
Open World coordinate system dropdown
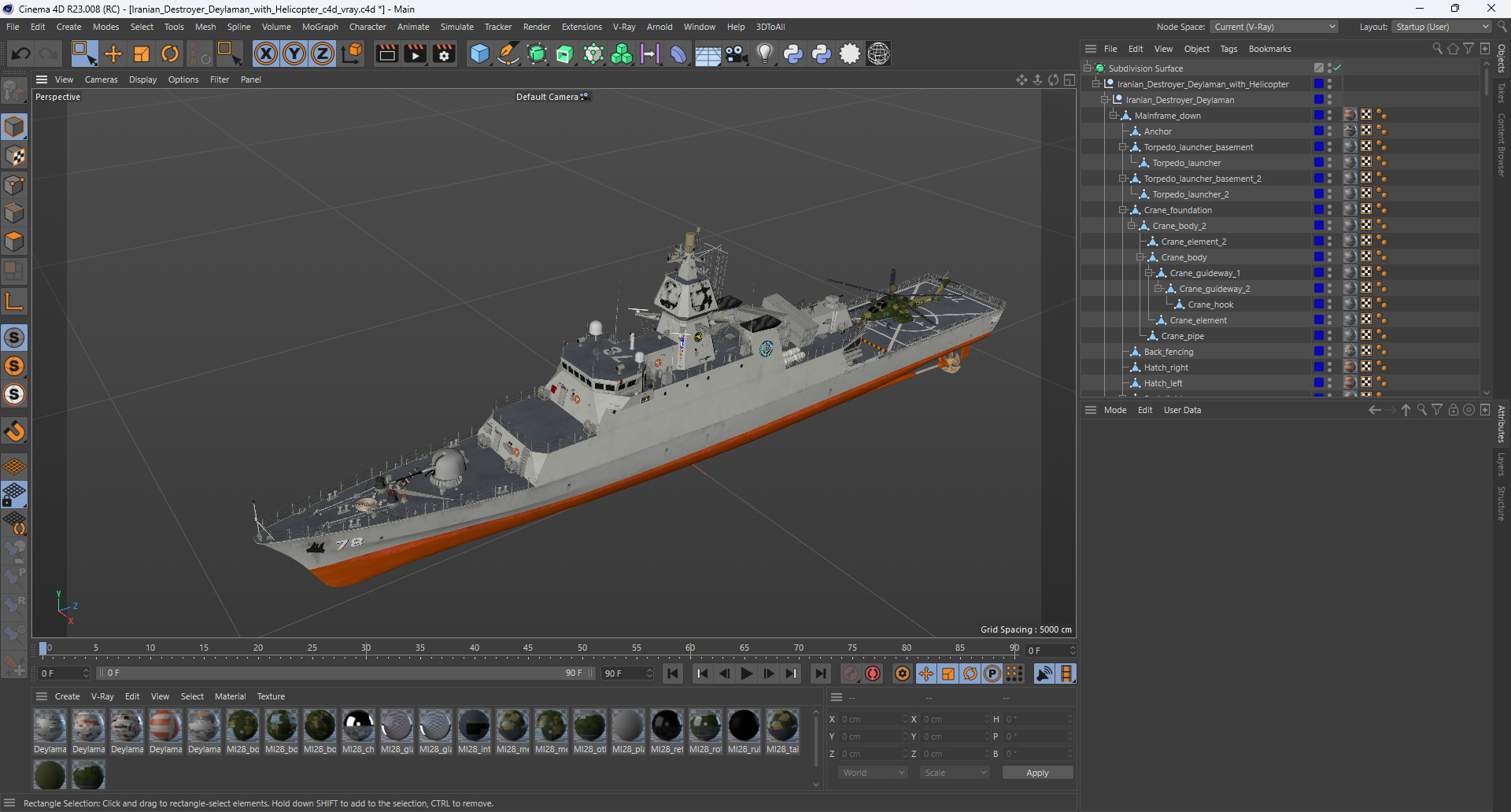pos(873,773)
